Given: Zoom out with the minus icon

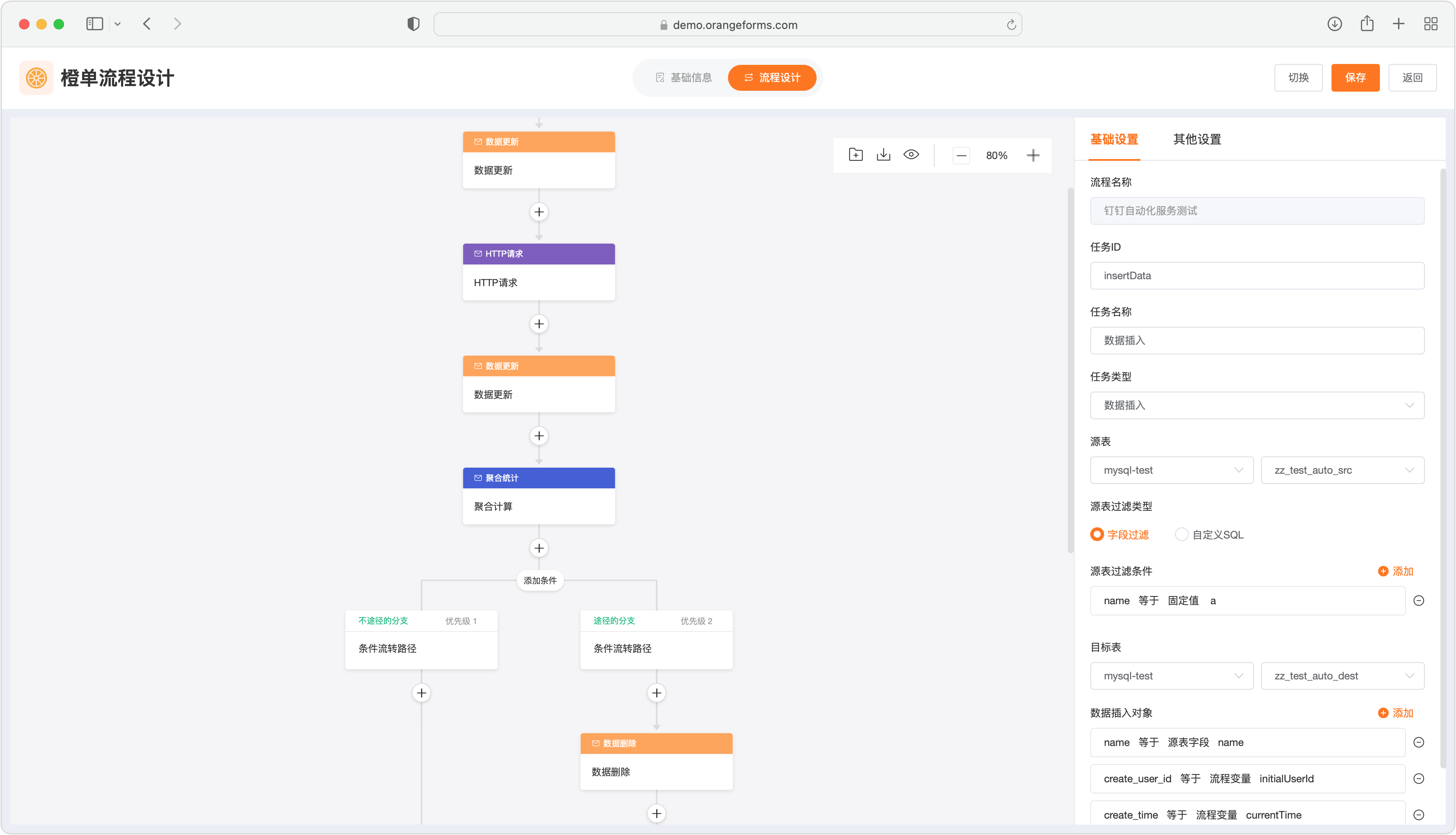Looking at the screenshot, I should point(961,156).
